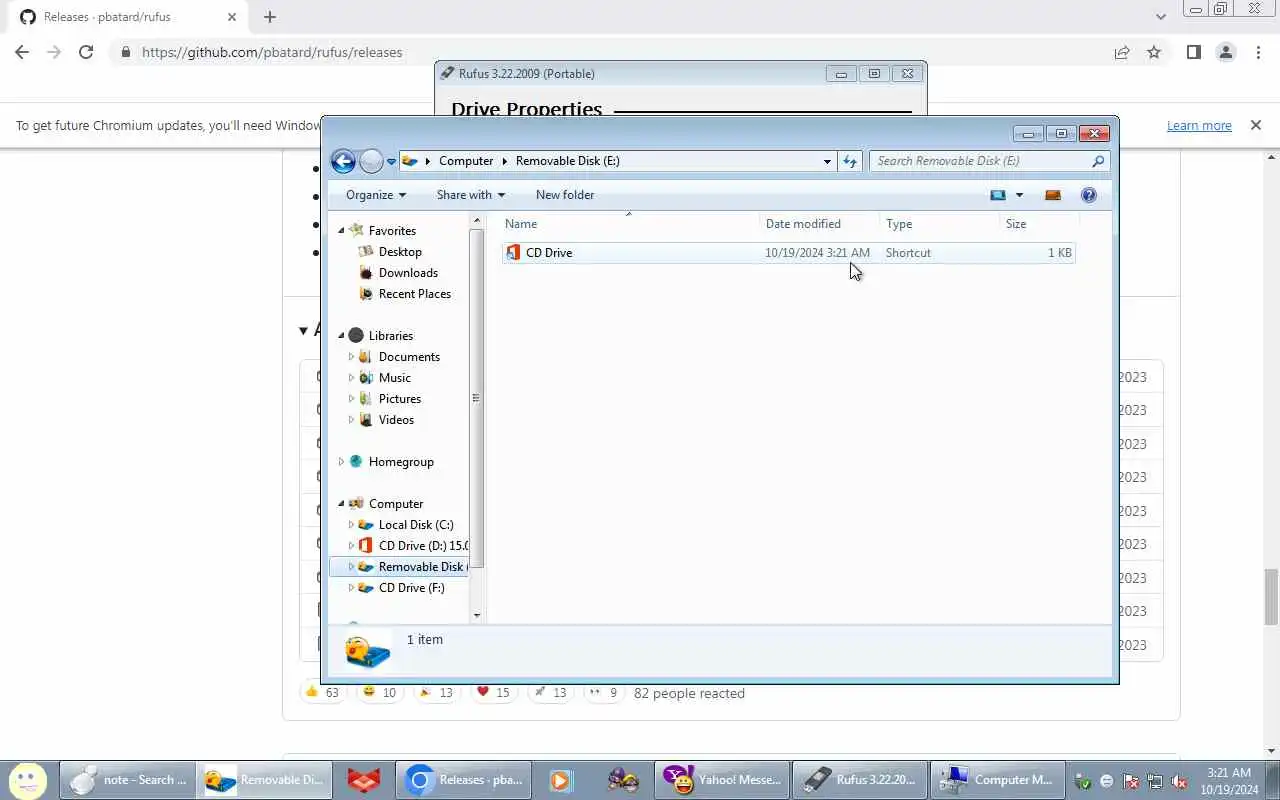The image size is (1280, 800).
Task: Click the 10/19/2024 3:21 AM date cell
Action: [817, 253]
